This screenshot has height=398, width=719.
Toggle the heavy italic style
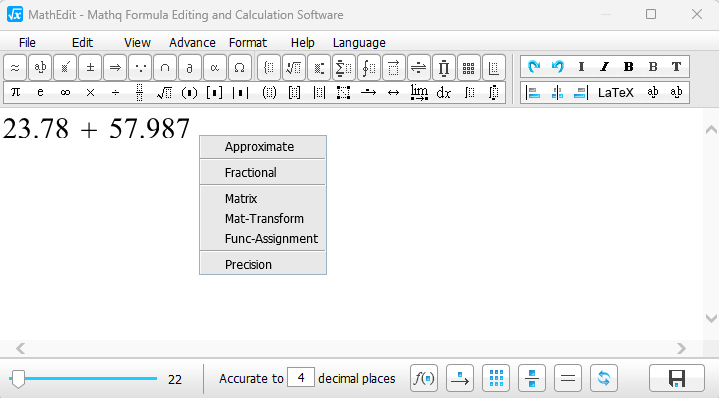click(604, 67)
